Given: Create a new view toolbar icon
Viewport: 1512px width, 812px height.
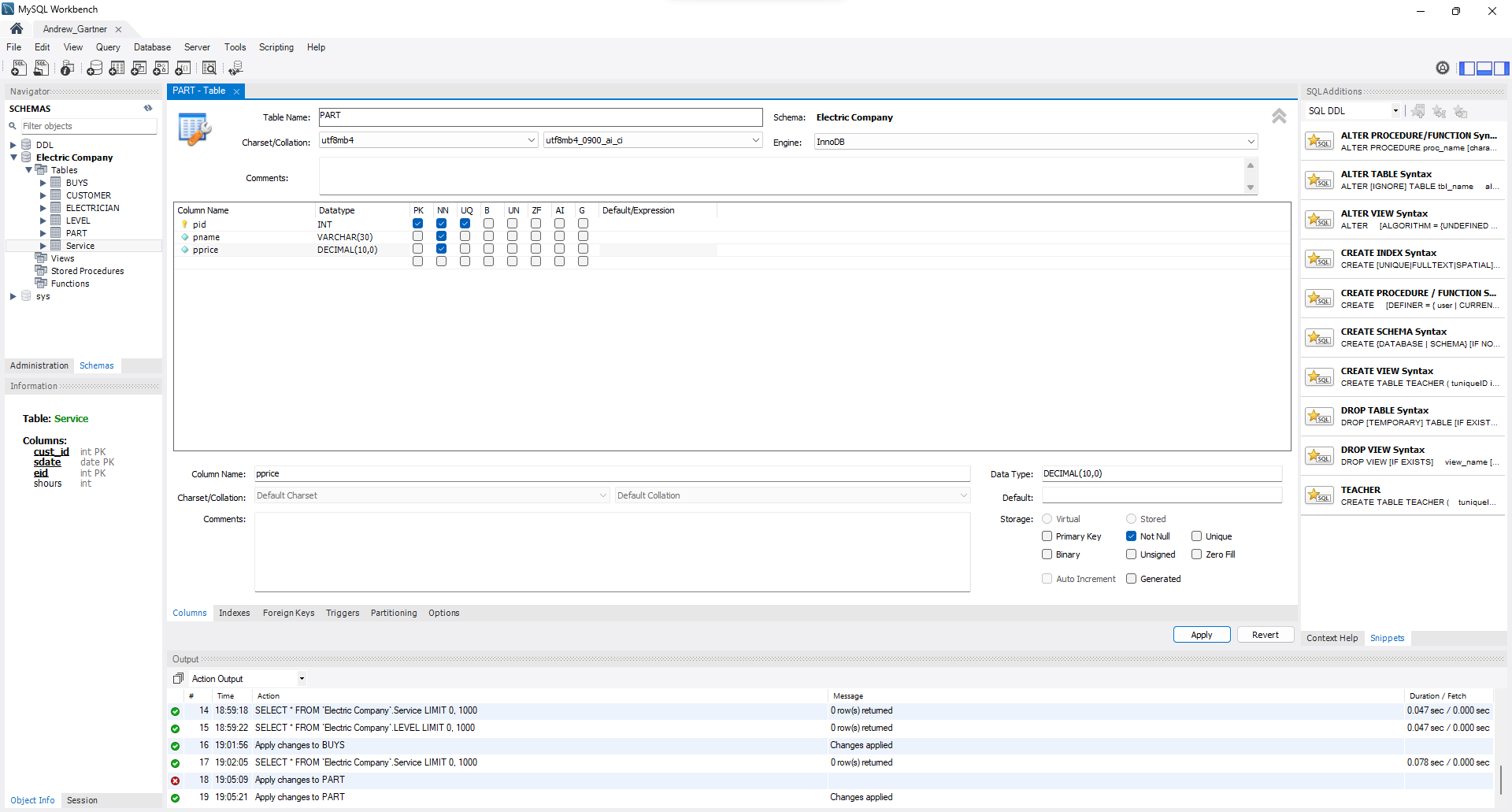Looking at the screenshot, I should point(139,69).
